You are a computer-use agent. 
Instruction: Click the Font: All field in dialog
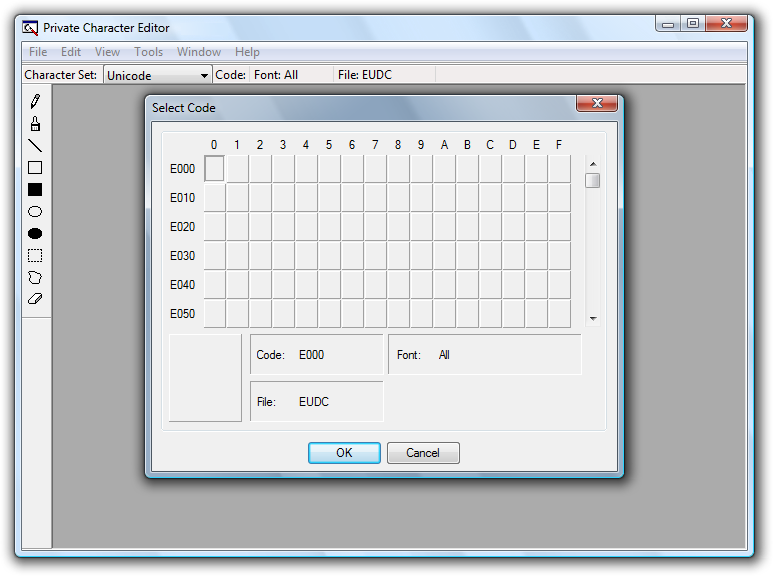(x=485, y=355)
